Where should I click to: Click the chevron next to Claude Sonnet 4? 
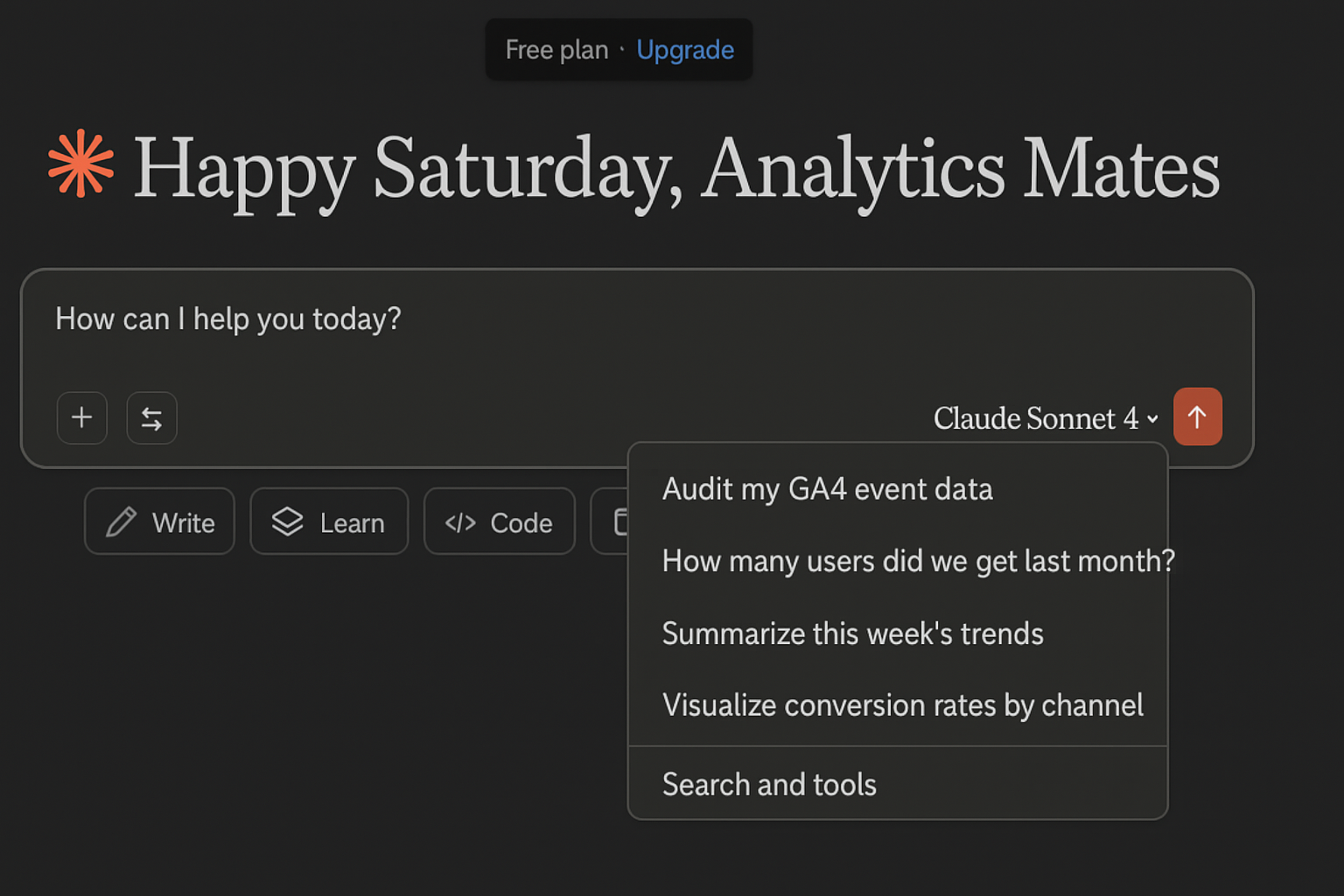click(1152, 419)
